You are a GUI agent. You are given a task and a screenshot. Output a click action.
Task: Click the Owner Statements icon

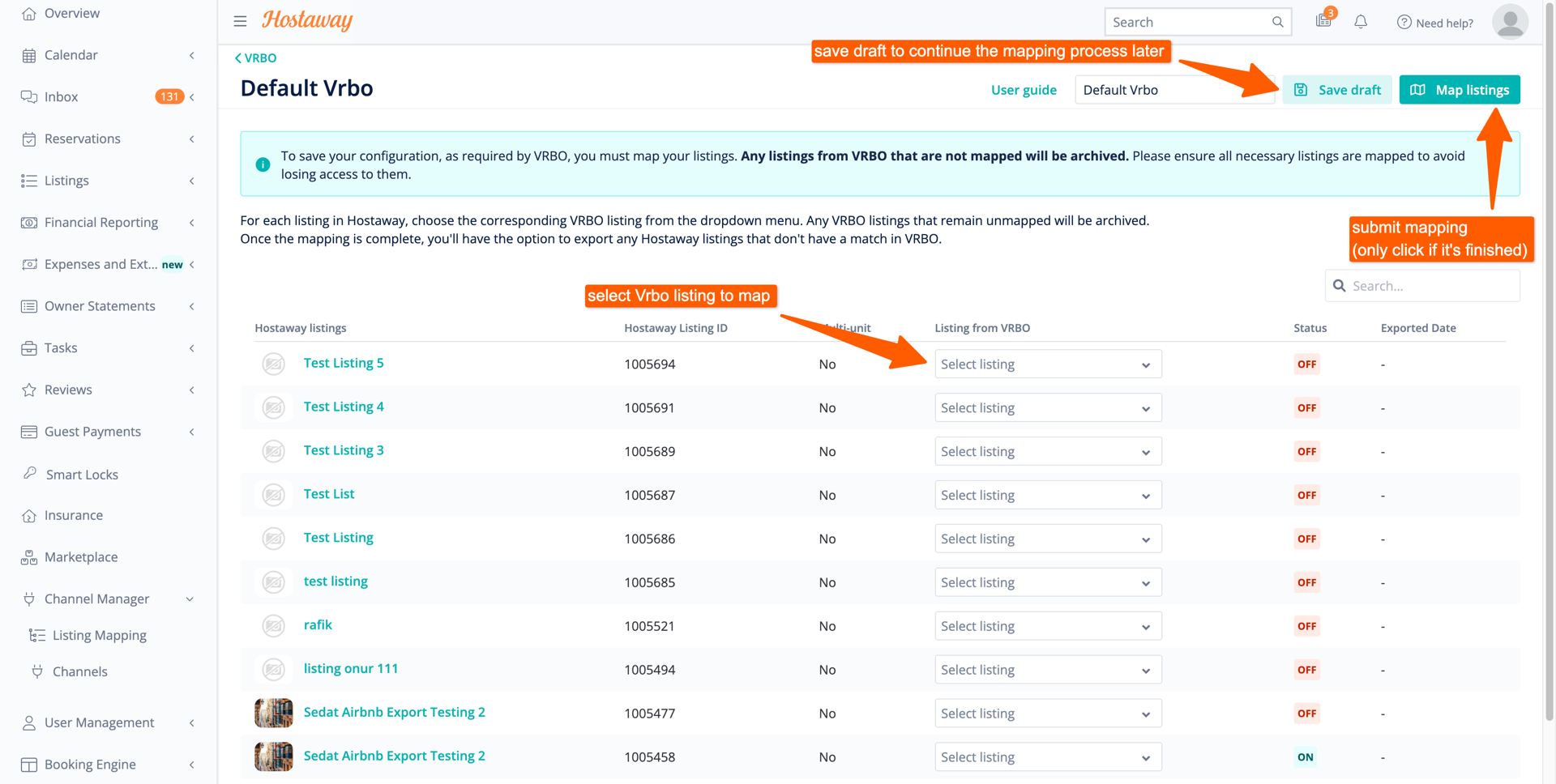click(29, 306)
